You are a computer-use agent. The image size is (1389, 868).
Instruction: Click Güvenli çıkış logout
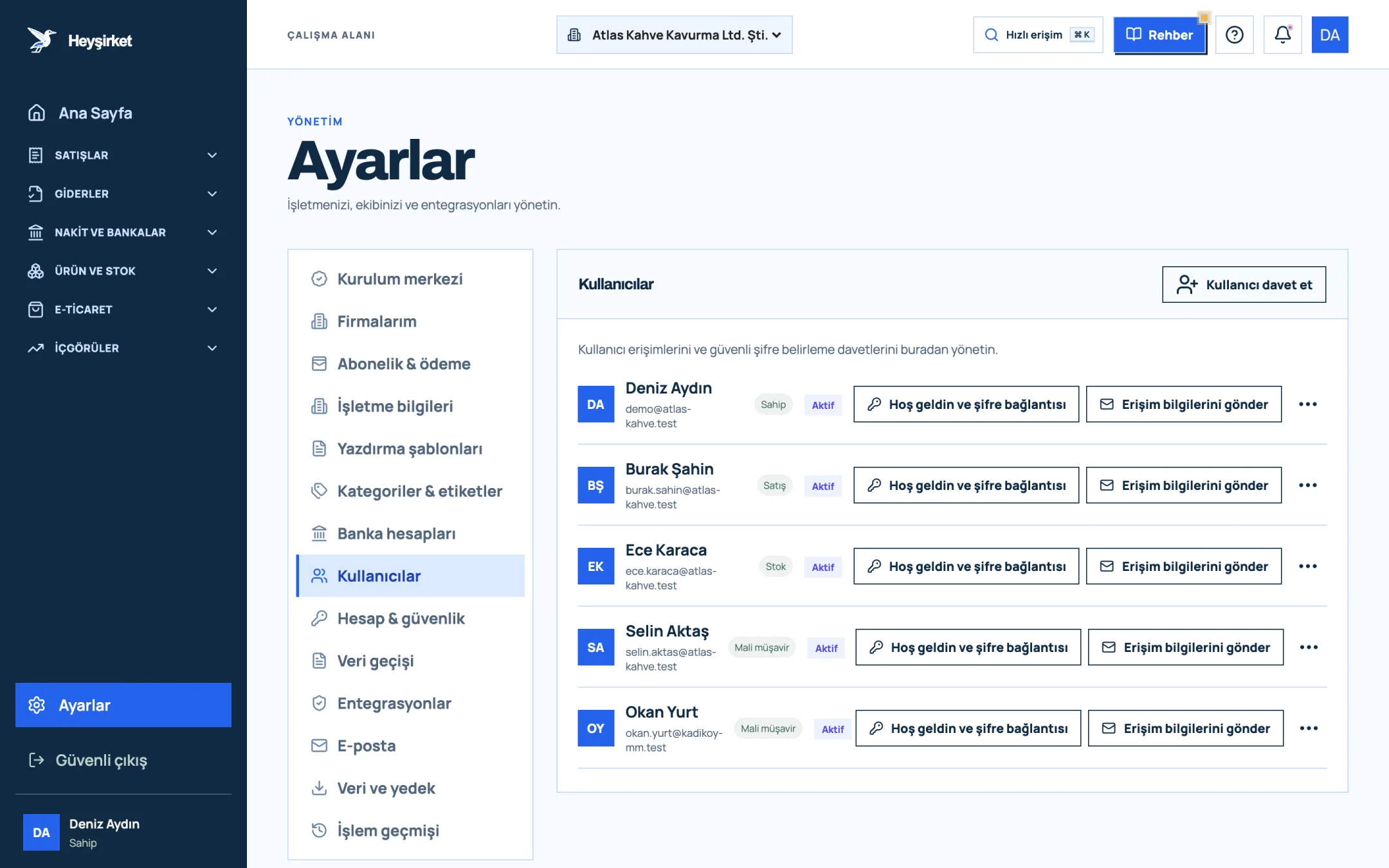[123, 760]
